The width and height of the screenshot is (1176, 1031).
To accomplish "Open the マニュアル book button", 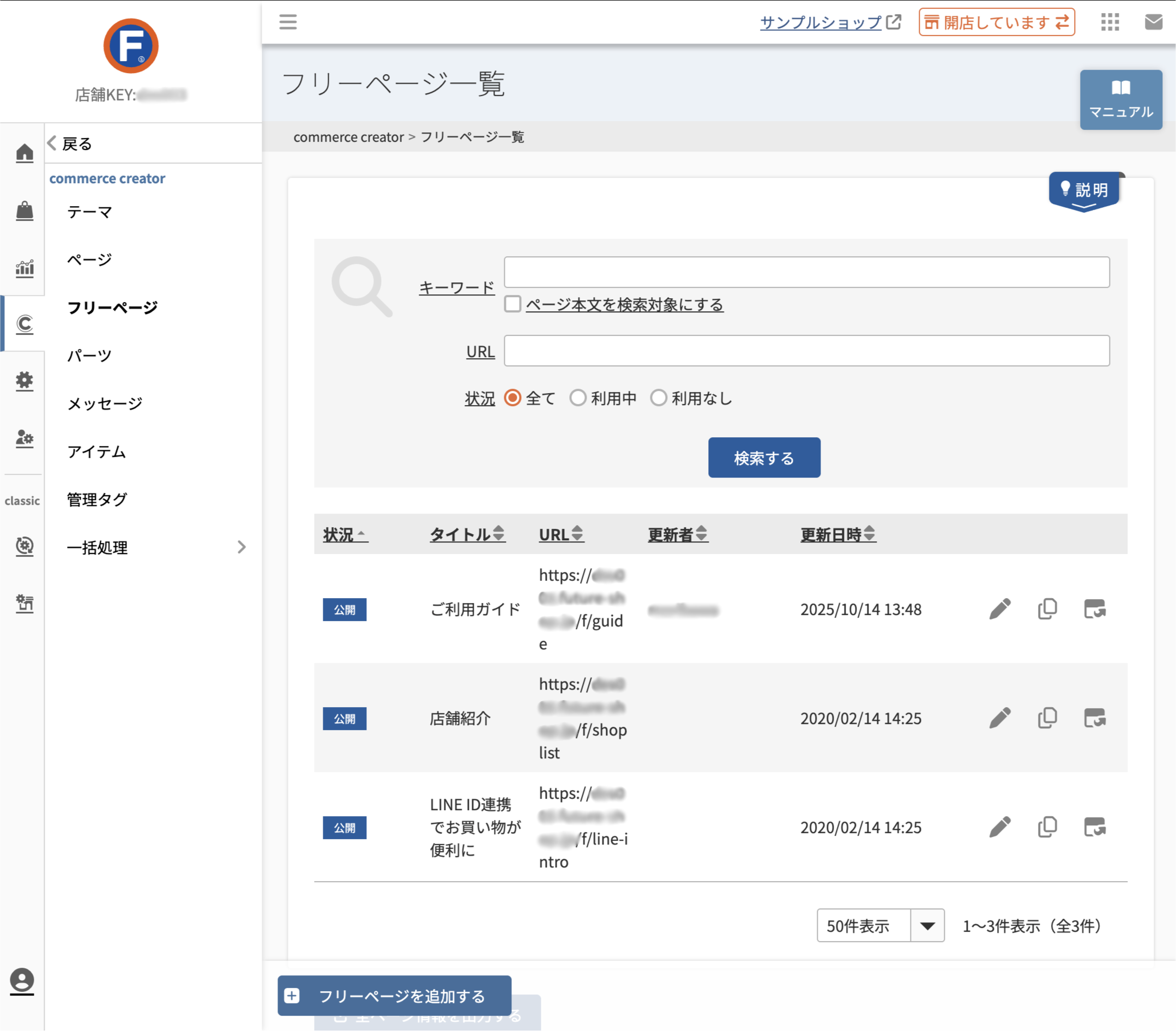I will 1121,100.
